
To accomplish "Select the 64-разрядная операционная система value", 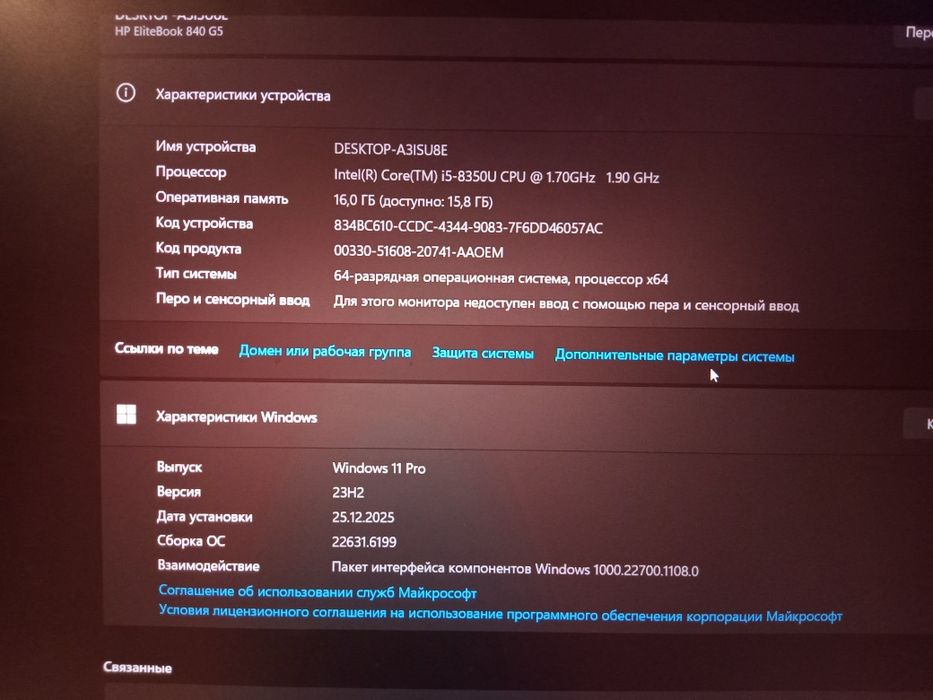I will click(500, 278).
